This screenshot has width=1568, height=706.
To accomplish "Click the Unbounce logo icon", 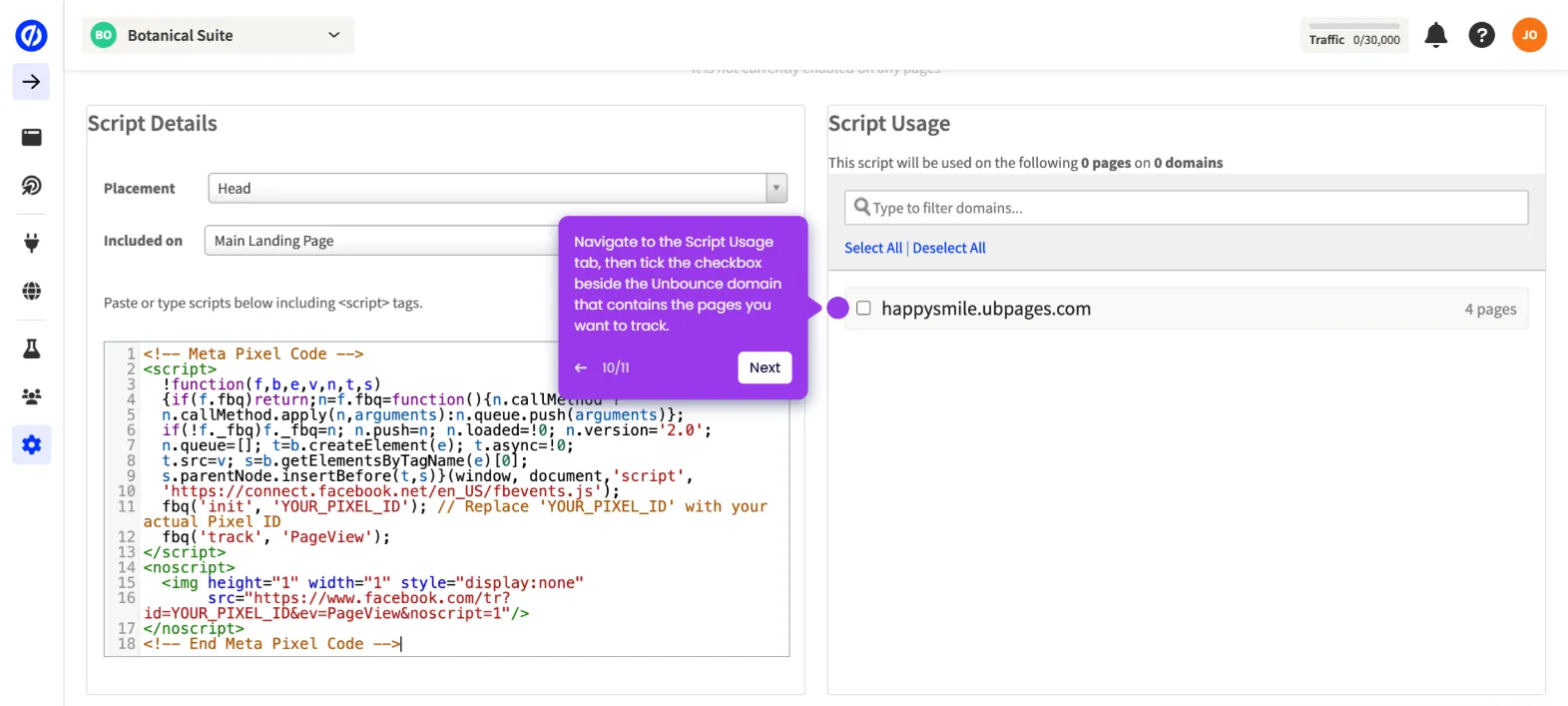I will [31, 36].
